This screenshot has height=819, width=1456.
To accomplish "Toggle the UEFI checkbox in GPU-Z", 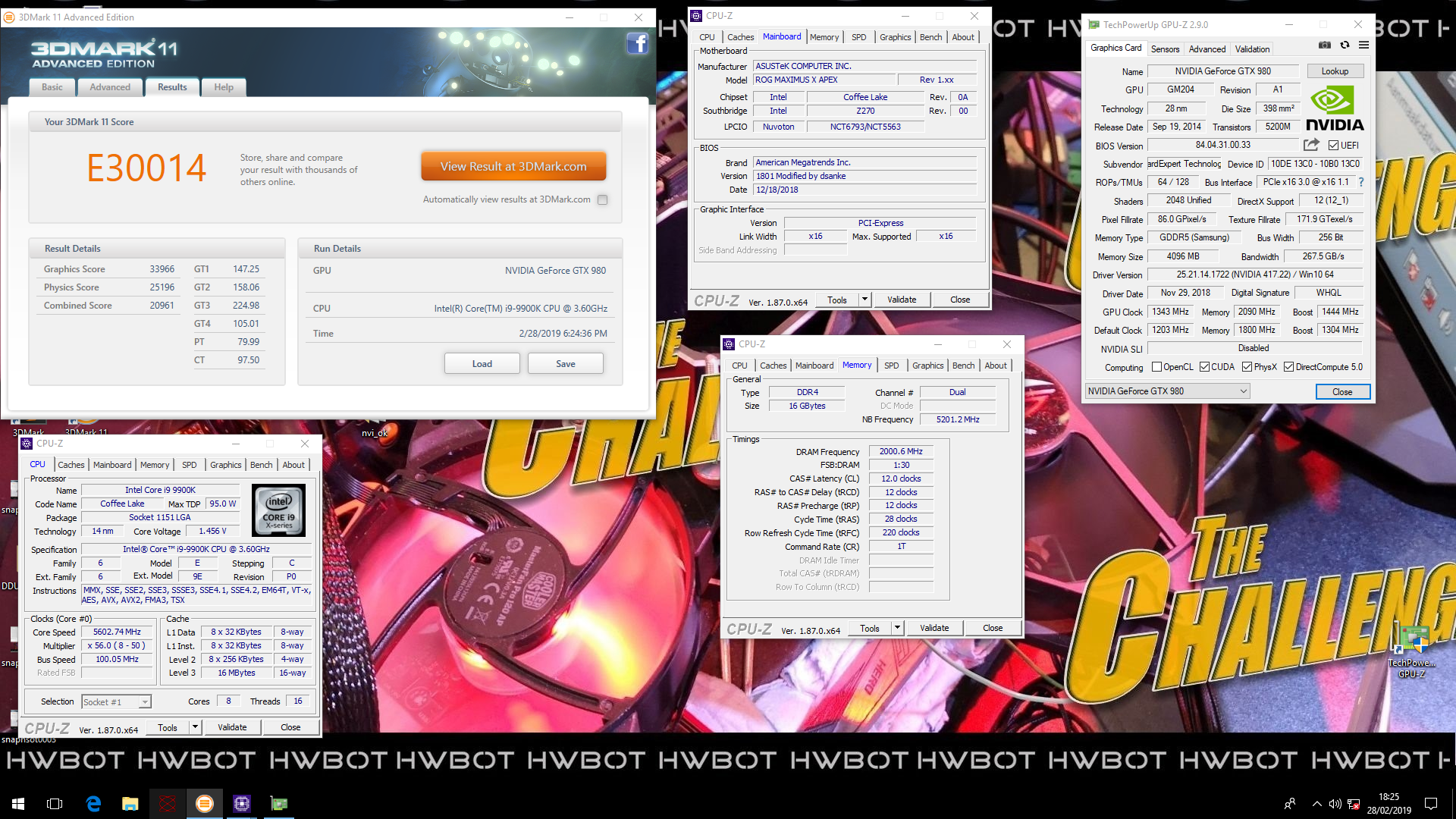I will [x=1333, y=146].
